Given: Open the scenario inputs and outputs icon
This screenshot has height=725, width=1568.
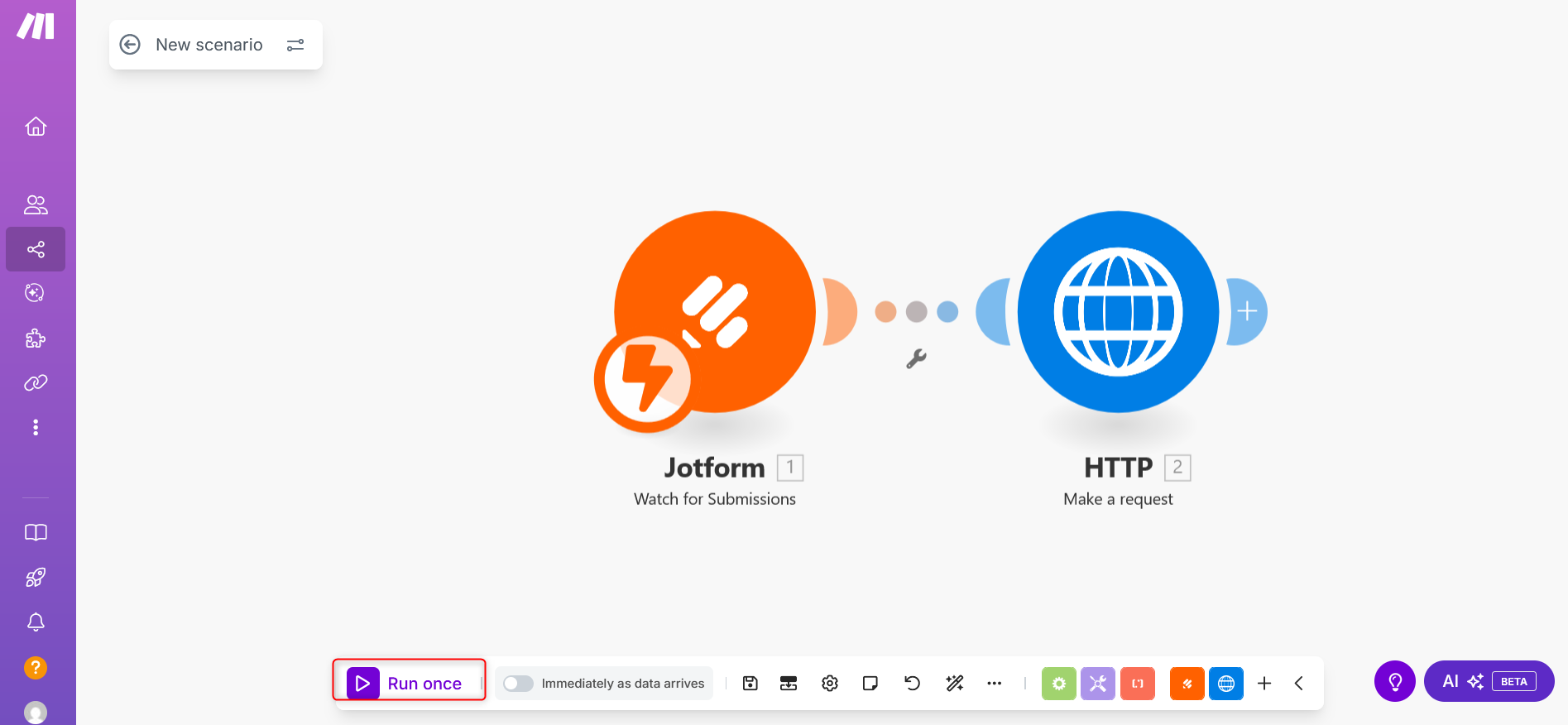Looking at the screenshot, I should [x=789, y=683].
